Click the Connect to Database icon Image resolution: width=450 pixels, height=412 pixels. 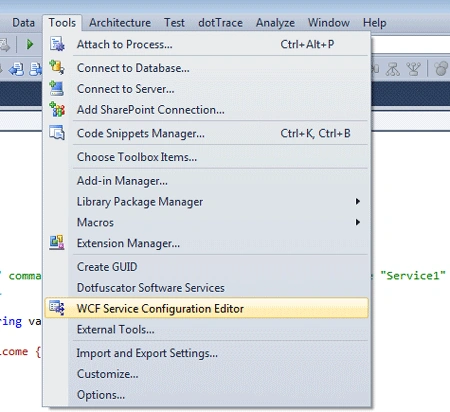57,67
